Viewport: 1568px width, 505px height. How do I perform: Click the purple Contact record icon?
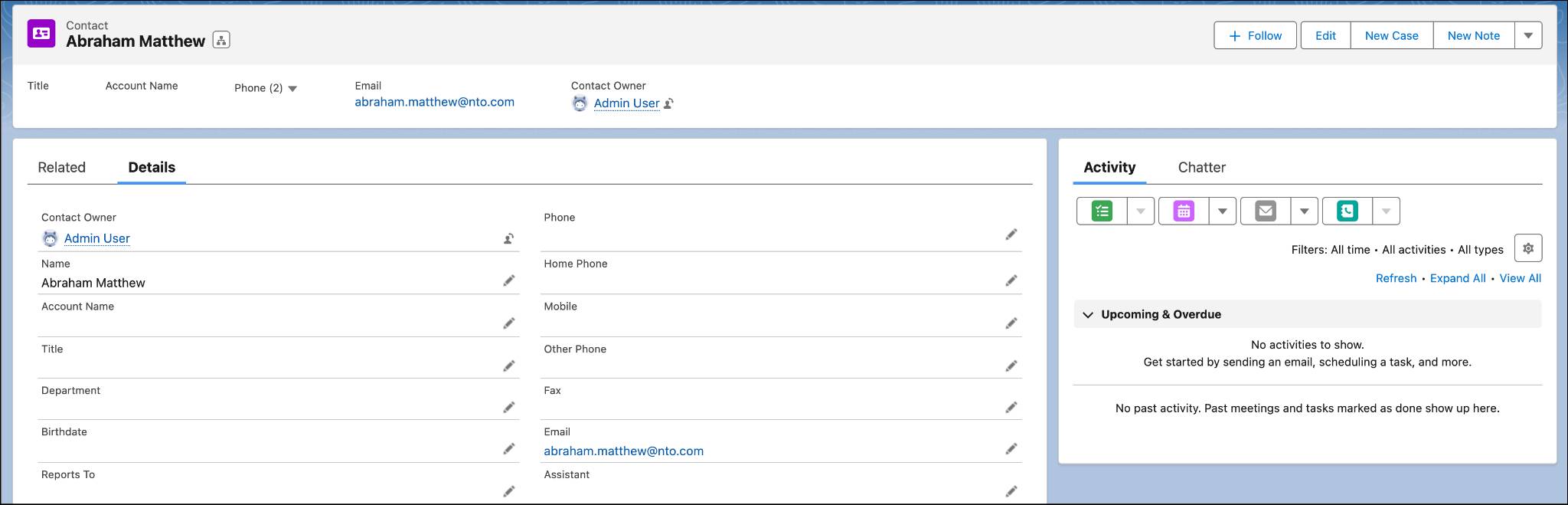(x=41, y=34)
